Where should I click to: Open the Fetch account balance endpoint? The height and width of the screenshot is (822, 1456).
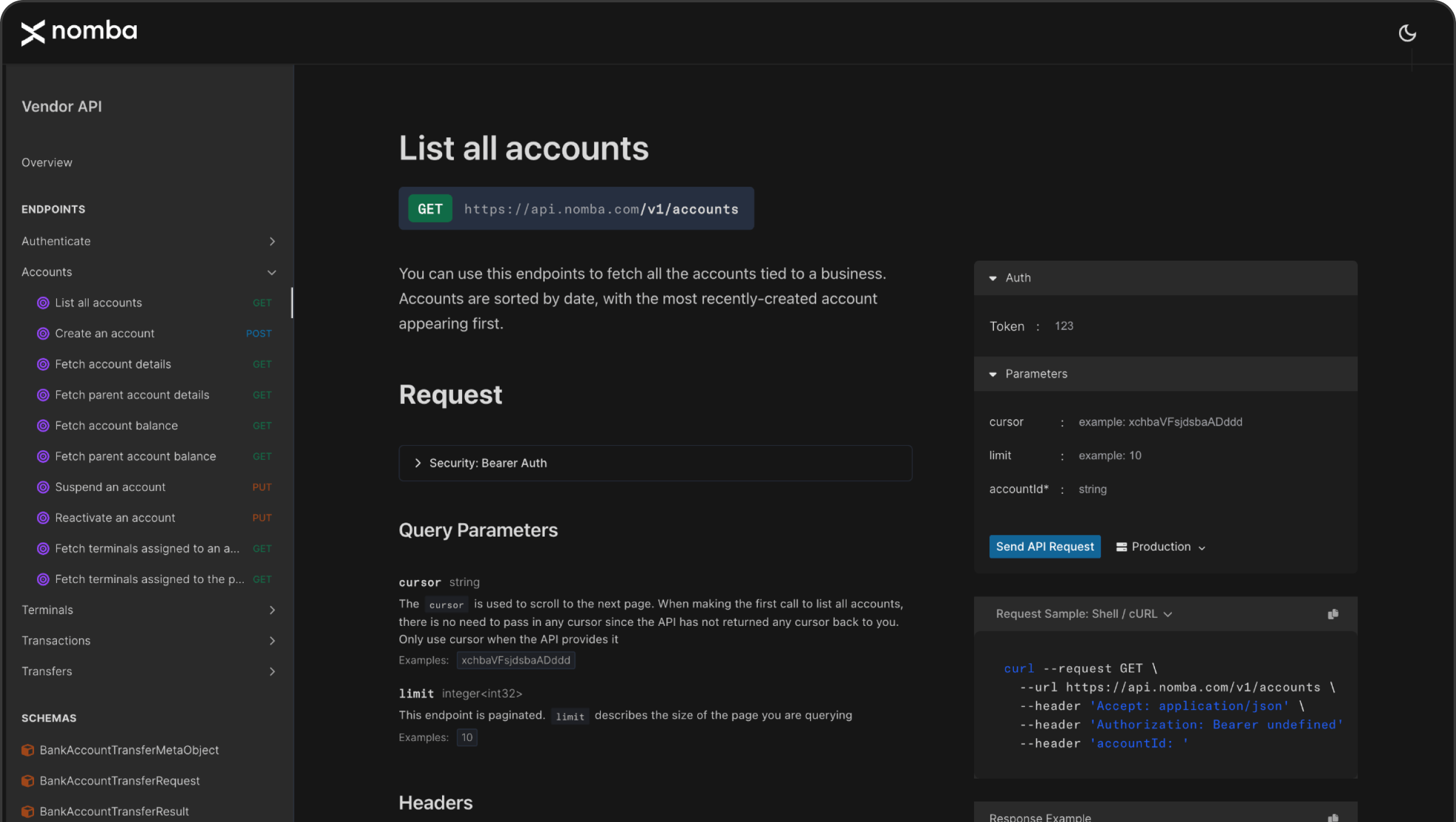click(116, 426)
